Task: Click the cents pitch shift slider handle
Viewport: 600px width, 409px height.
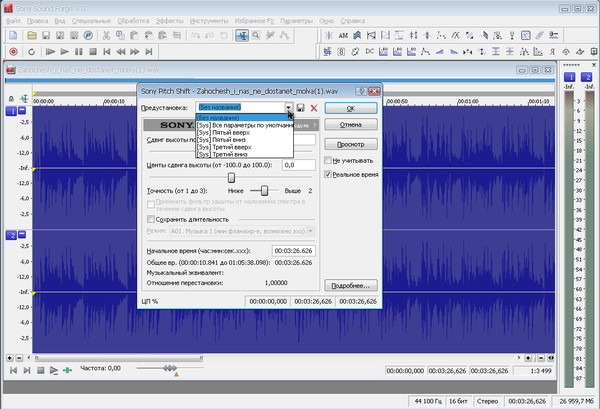Action: (x=231, y=178)
